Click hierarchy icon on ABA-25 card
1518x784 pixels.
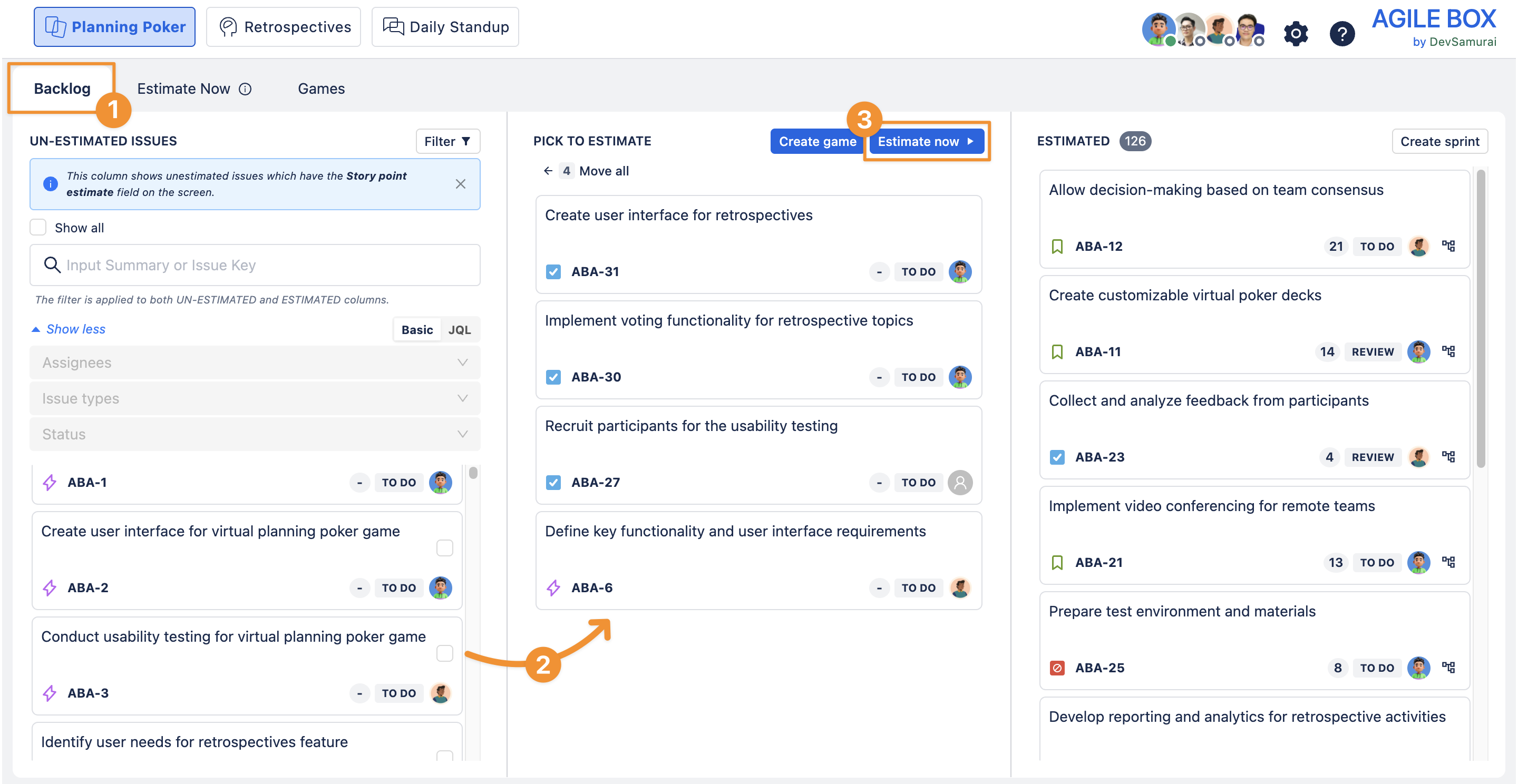tap(1448, 668)
